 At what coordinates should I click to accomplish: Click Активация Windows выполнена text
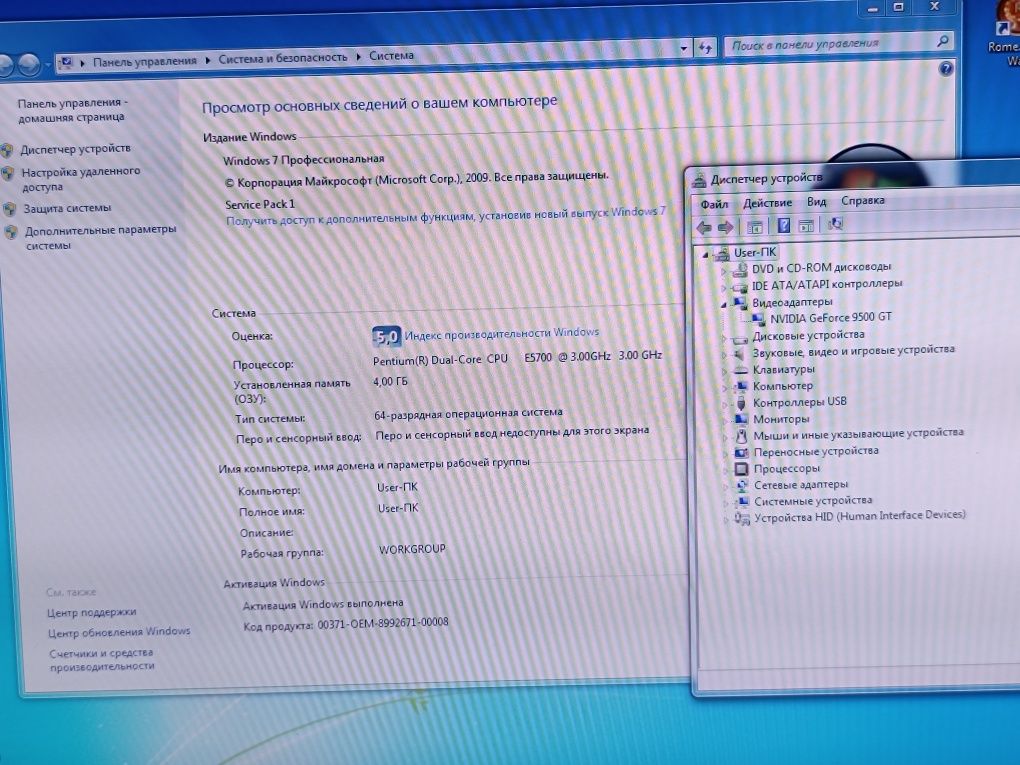323,605
